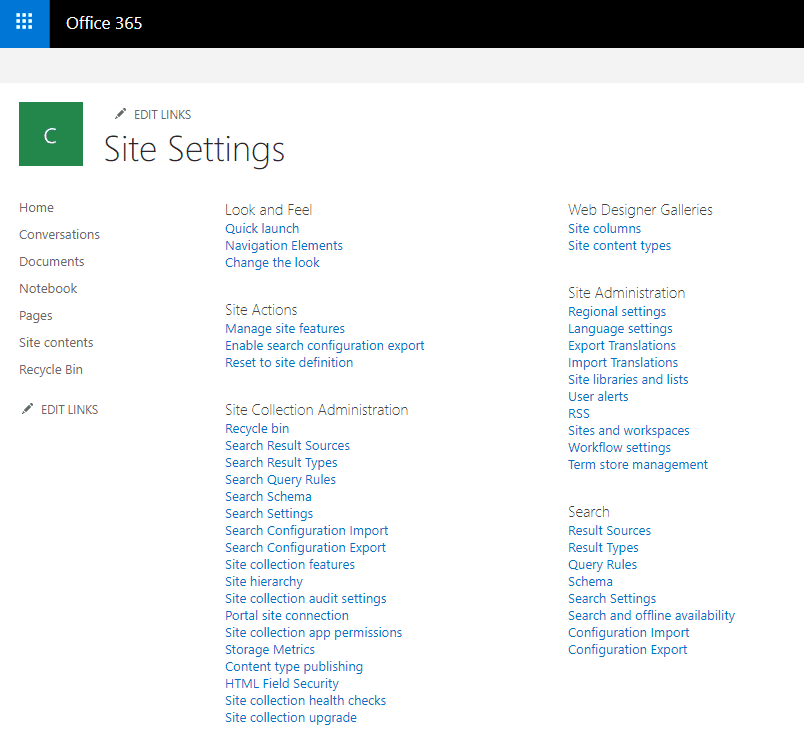Open Conversations in the left navigation
This screenshot has height=746, width=804.
coord(59,234)
